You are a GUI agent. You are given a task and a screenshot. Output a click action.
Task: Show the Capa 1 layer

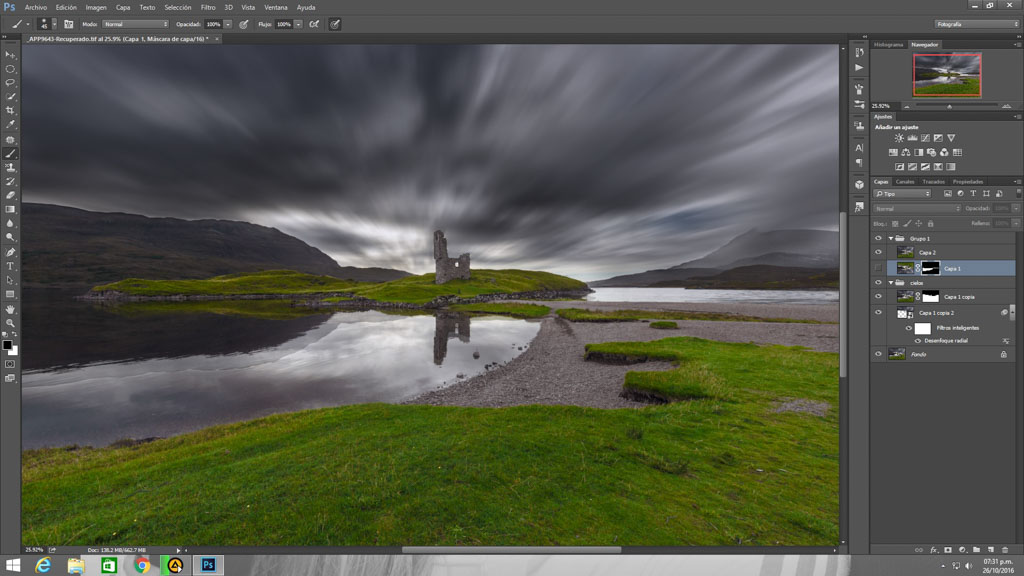878,268
